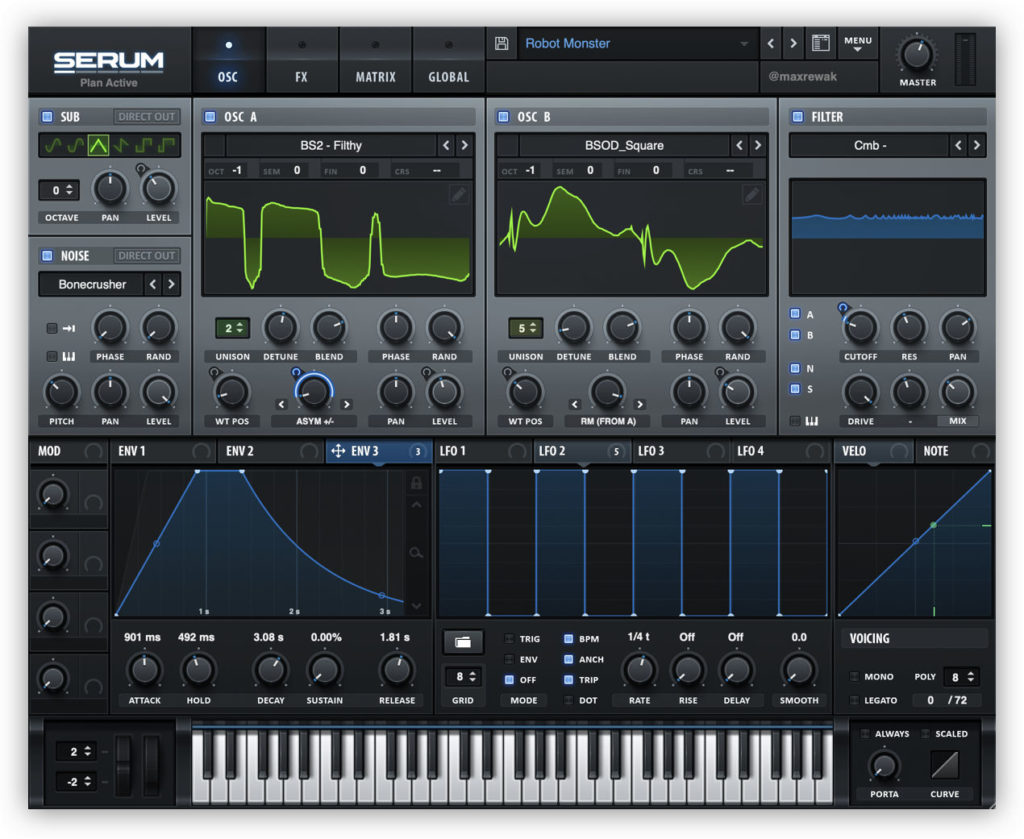Toggle the LFO BPM sync checkbox
1024x839 pixels.
point(569,638)
